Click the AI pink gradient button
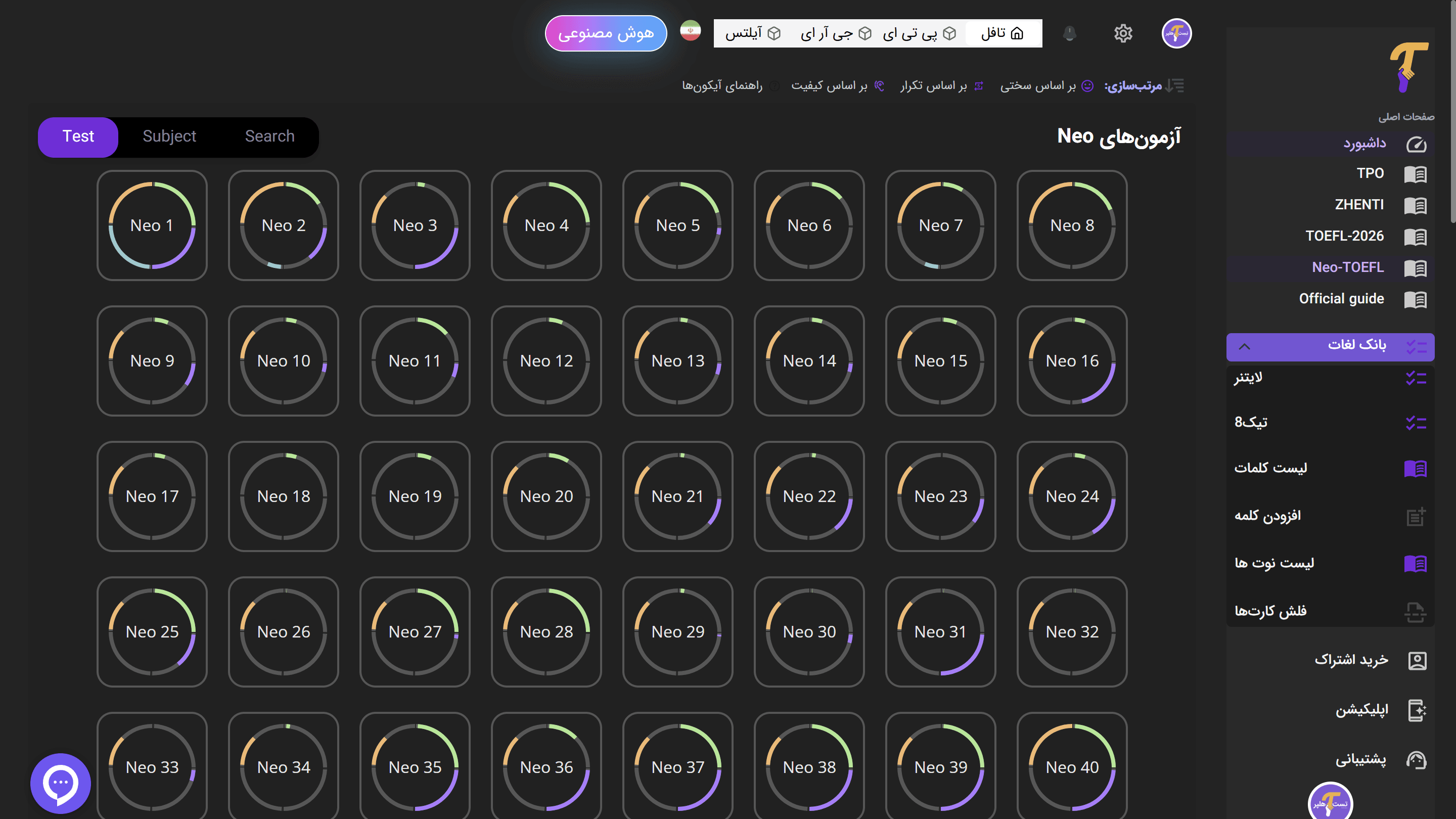 605,33
